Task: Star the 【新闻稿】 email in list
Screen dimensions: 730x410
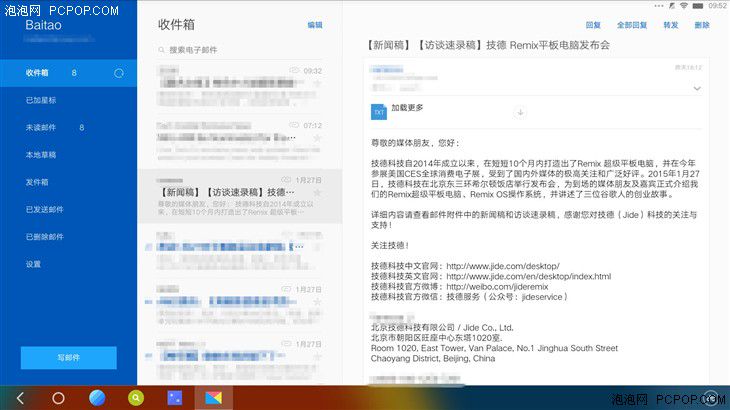Action: [x=317, y=193]
